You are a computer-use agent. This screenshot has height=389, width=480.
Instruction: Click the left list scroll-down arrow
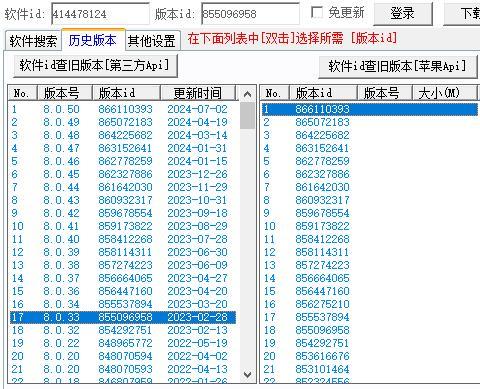(x=247, y=374)
